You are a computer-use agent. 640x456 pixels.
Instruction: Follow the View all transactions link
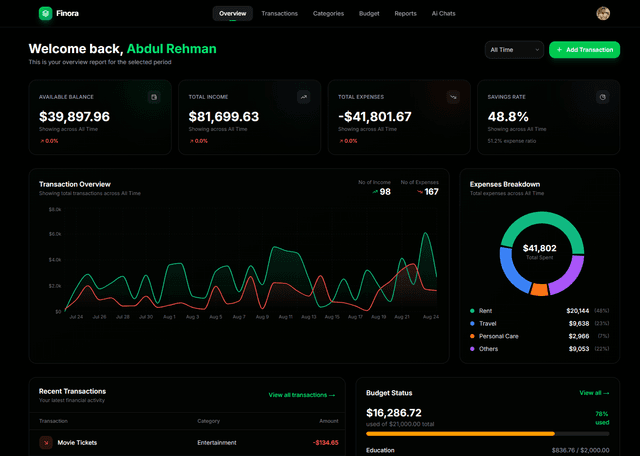pos(302,395)
